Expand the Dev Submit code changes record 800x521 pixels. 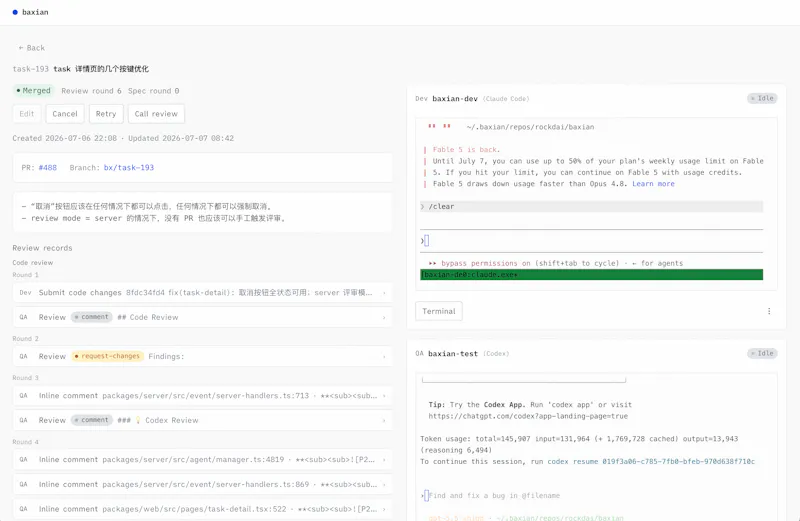coord(203,293)
